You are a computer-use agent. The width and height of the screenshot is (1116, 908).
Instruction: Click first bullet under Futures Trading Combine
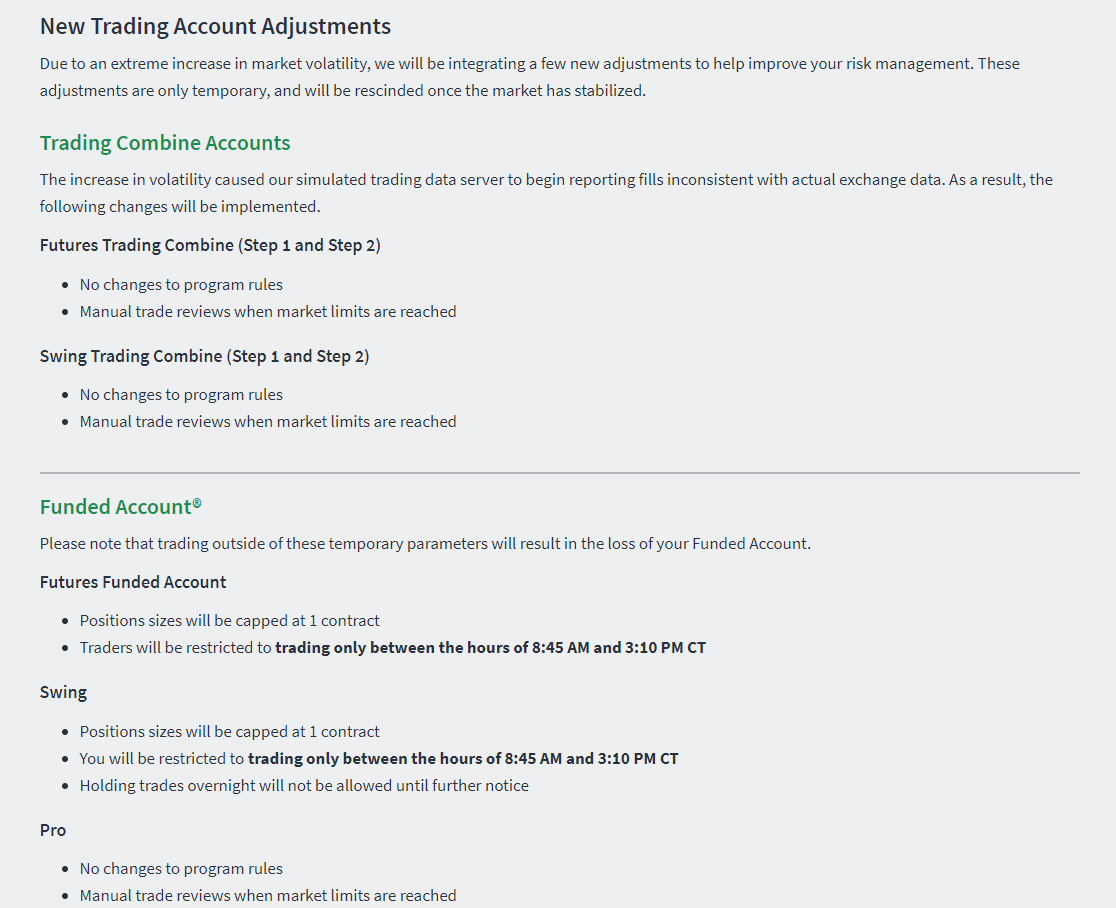[x=181, y=285]
